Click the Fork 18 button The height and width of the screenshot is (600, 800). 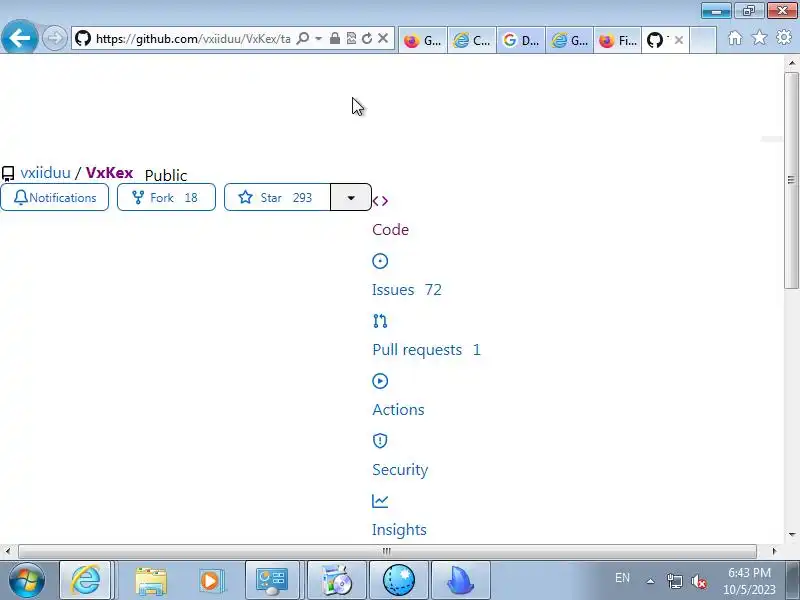166,197
